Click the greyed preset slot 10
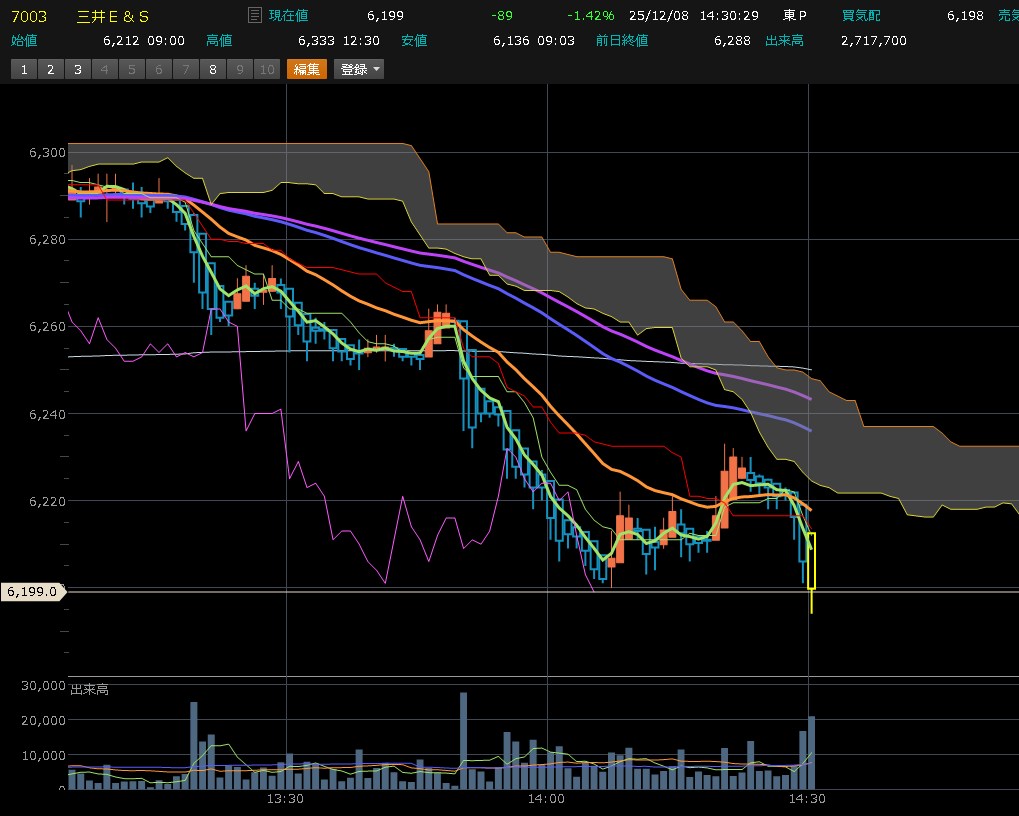The width and height of the screenshot is (1019, 816). click(266, 69)
